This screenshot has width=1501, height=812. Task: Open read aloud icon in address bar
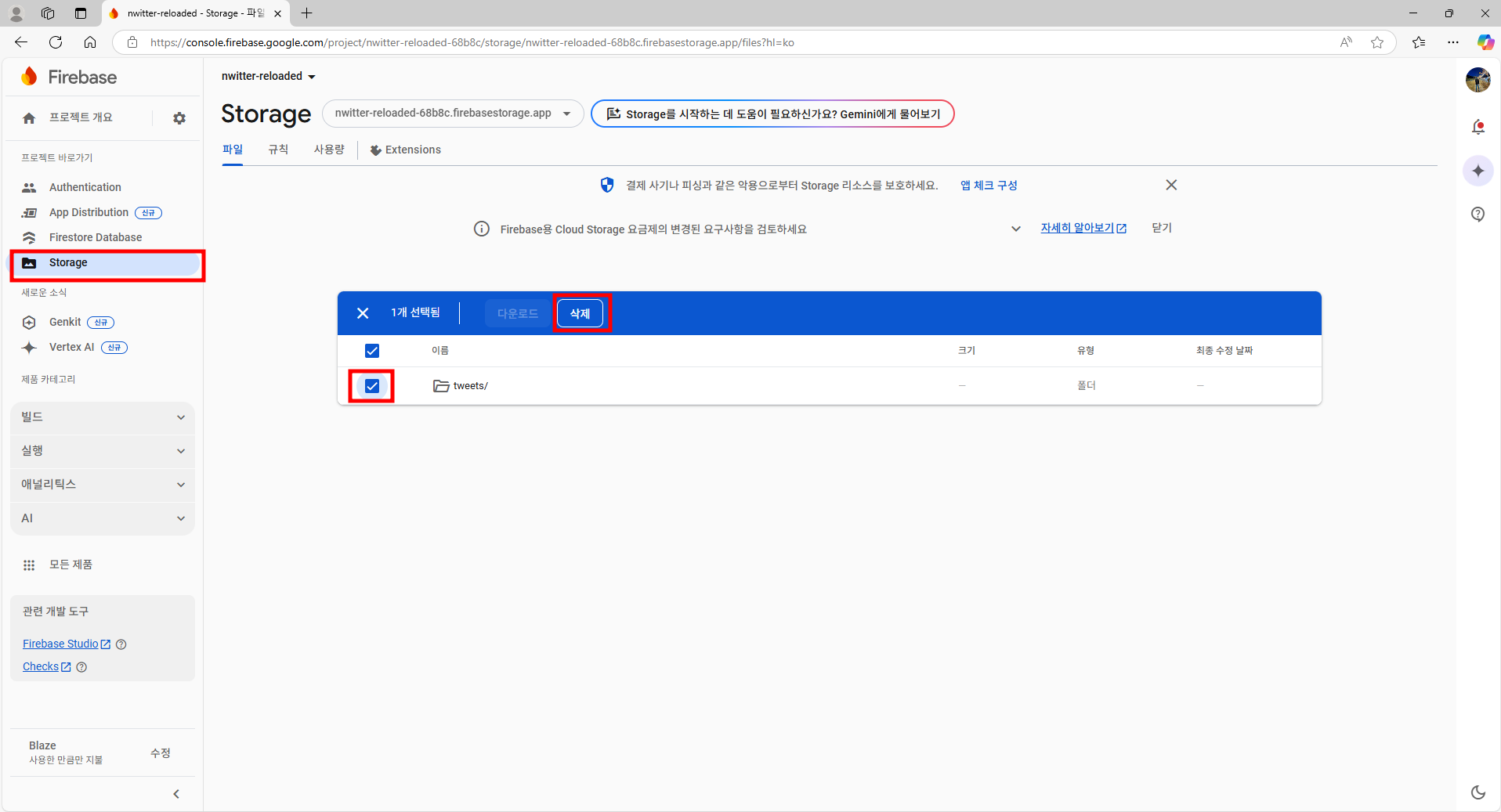tap(1346, 42)
